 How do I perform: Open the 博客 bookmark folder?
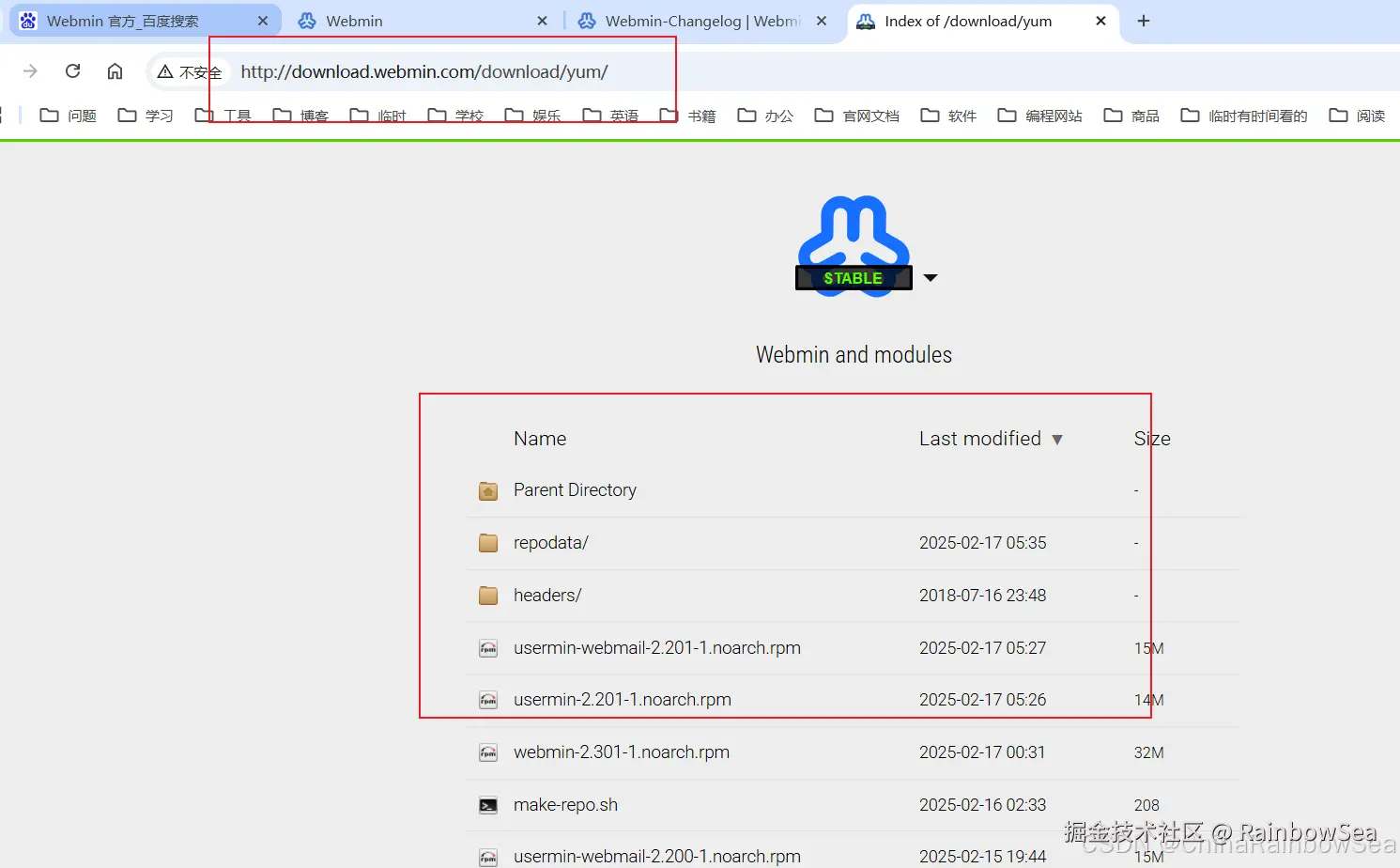click(x=300, y=116)
